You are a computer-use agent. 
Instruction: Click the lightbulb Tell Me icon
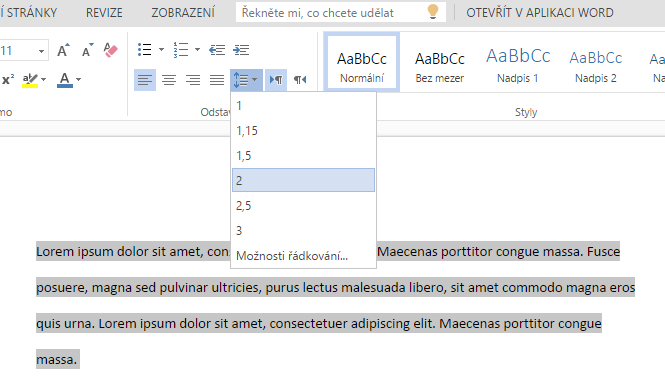(x=433, y=12)
